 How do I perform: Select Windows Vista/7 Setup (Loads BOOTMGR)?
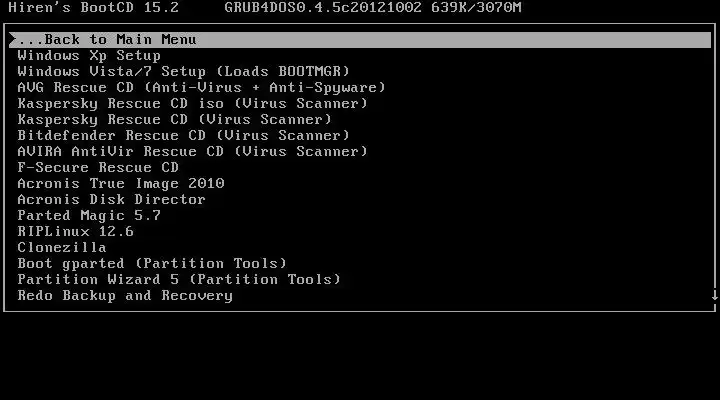coord(184,72)
